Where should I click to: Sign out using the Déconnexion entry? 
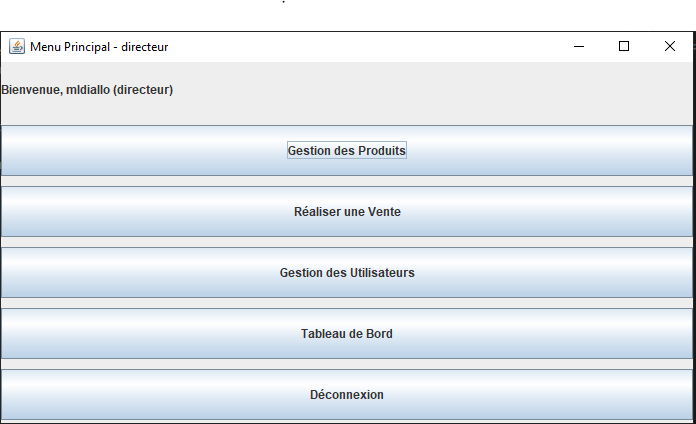pos(347,394)
